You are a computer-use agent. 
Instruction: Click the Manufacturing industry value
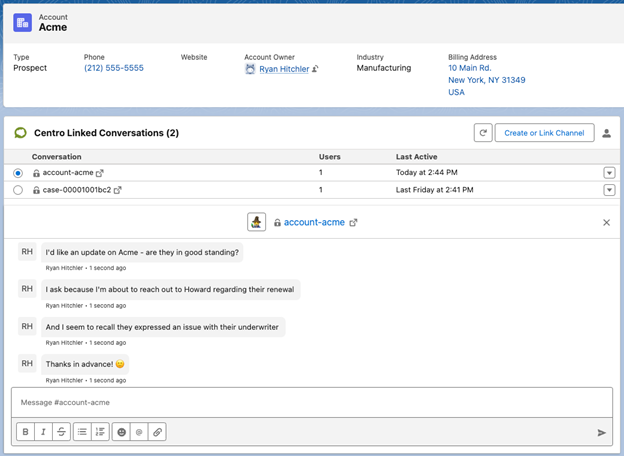pos(384,68)
